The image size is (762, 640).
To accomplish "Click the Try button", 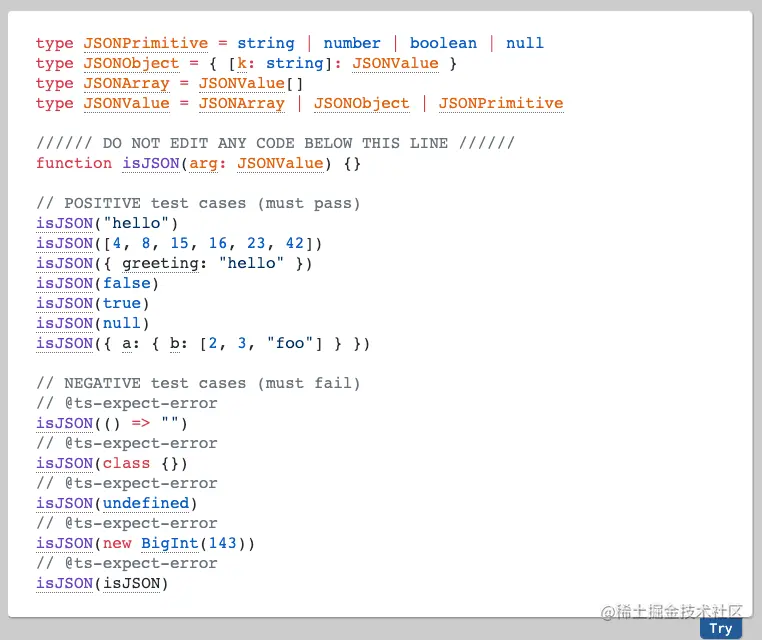I will tap(721, 628).
